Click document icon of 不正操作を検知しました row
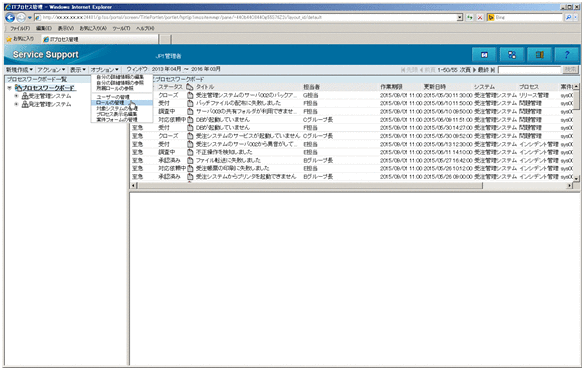Screen dimensions: 585x371 [190, 152]
